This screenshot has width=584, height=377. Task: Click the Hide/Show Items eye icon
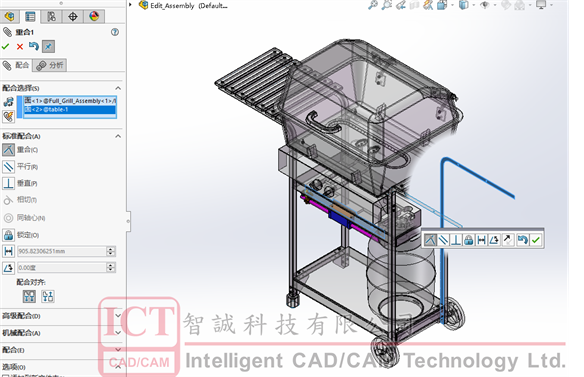point(485,5)
